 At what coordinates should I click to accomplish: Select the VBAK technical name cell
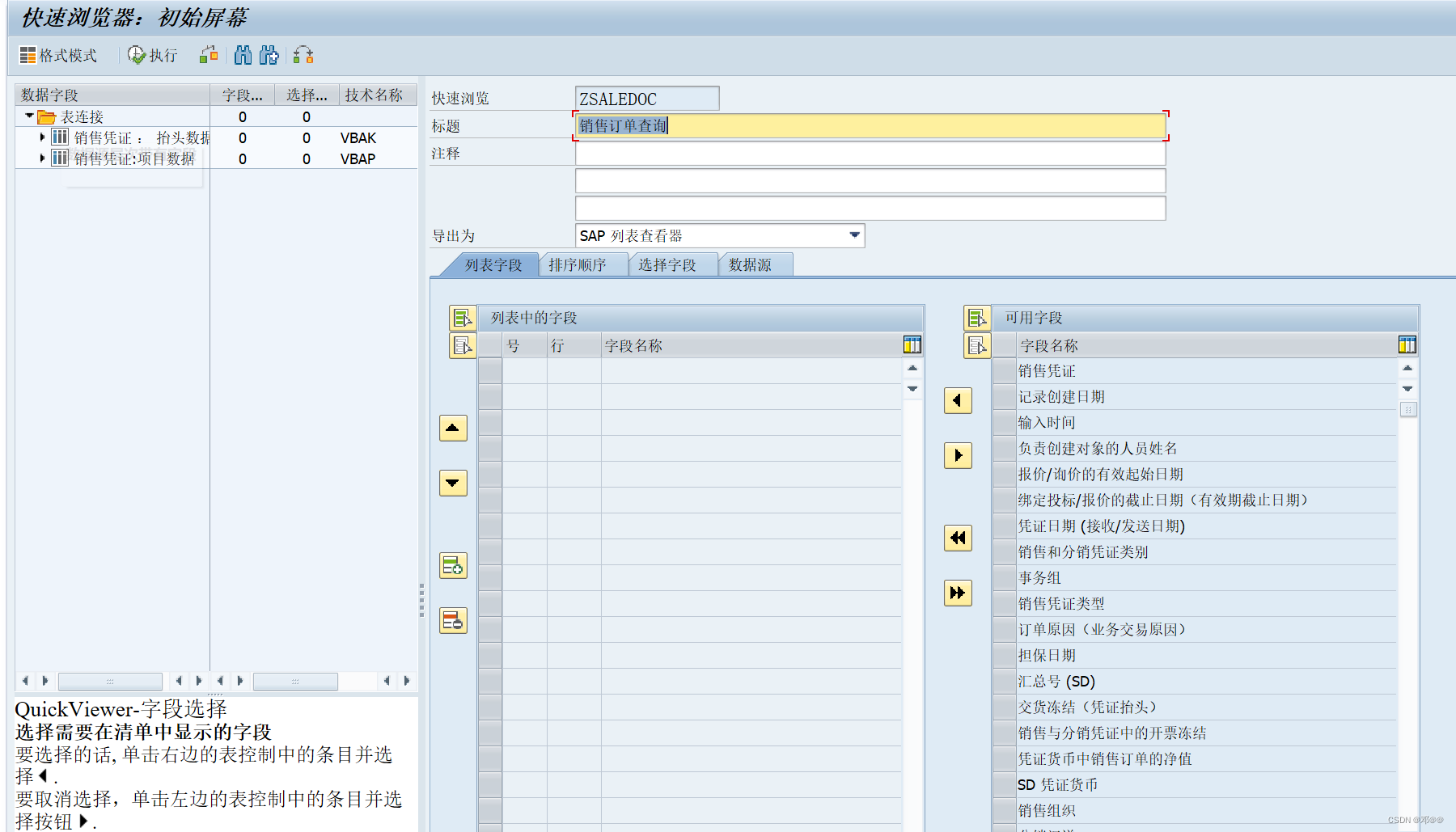[358, 138]
